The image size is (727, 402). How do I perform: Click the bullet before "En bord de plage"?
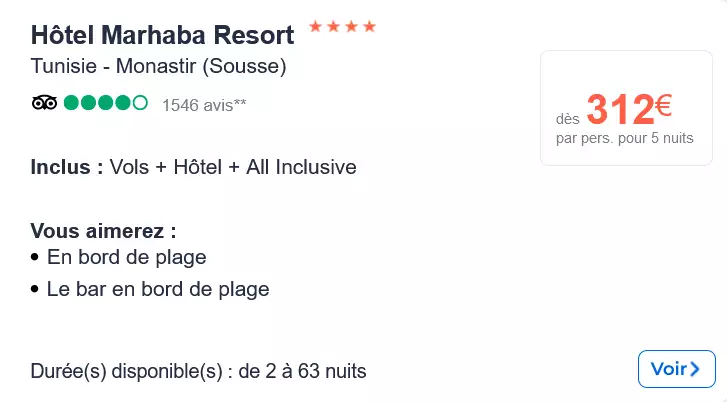(36, 258)
